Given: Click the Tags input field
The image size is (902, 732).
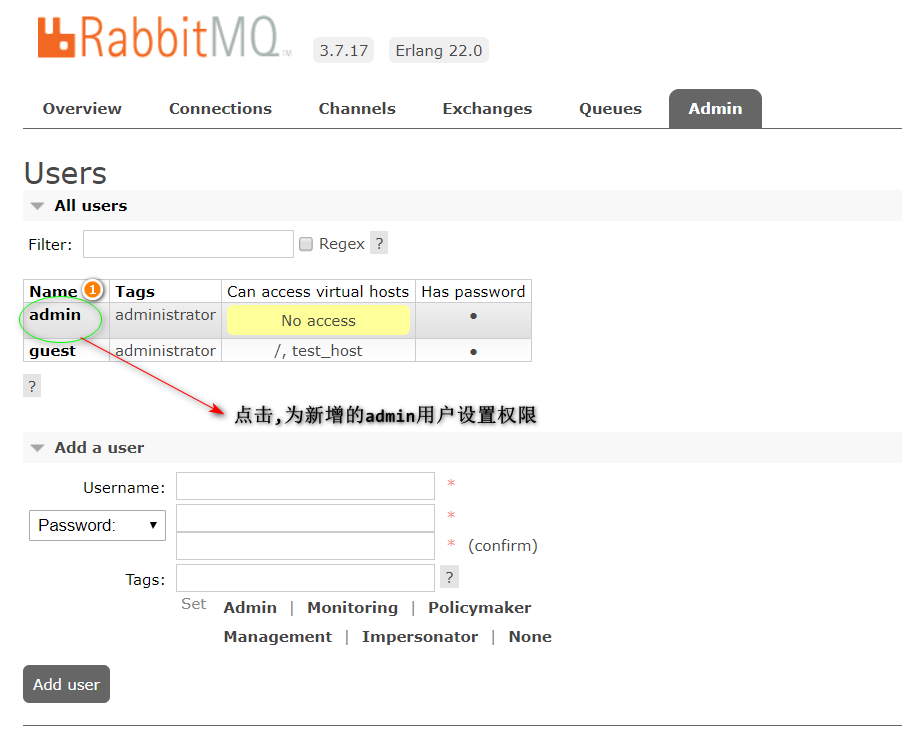Looking at the screenshot, I should pos(305,578).
